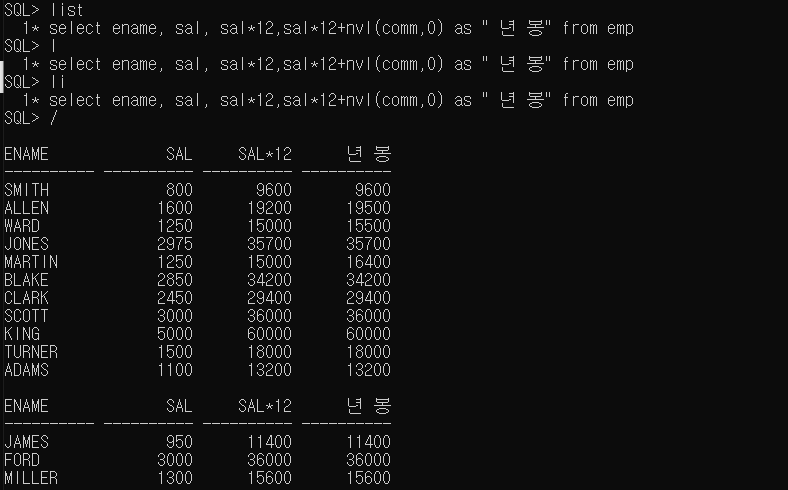
Task: Click the 'list' command text
Action: pyautogui.click(x=66, y=10)
